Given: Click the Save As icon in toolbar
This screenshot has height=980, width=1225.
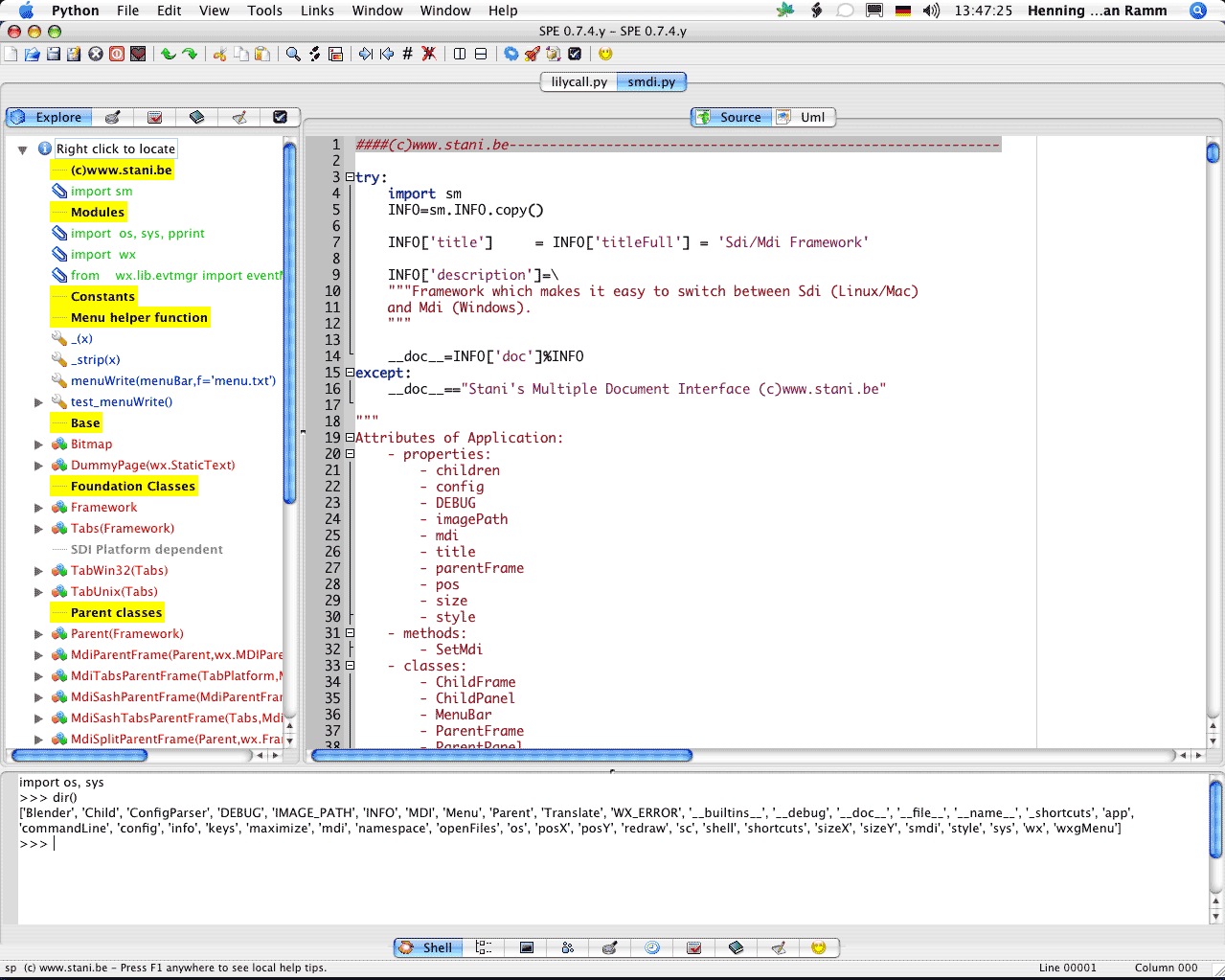Looking at the screenshot, I should pyautogui.click(x=74, y=54).
